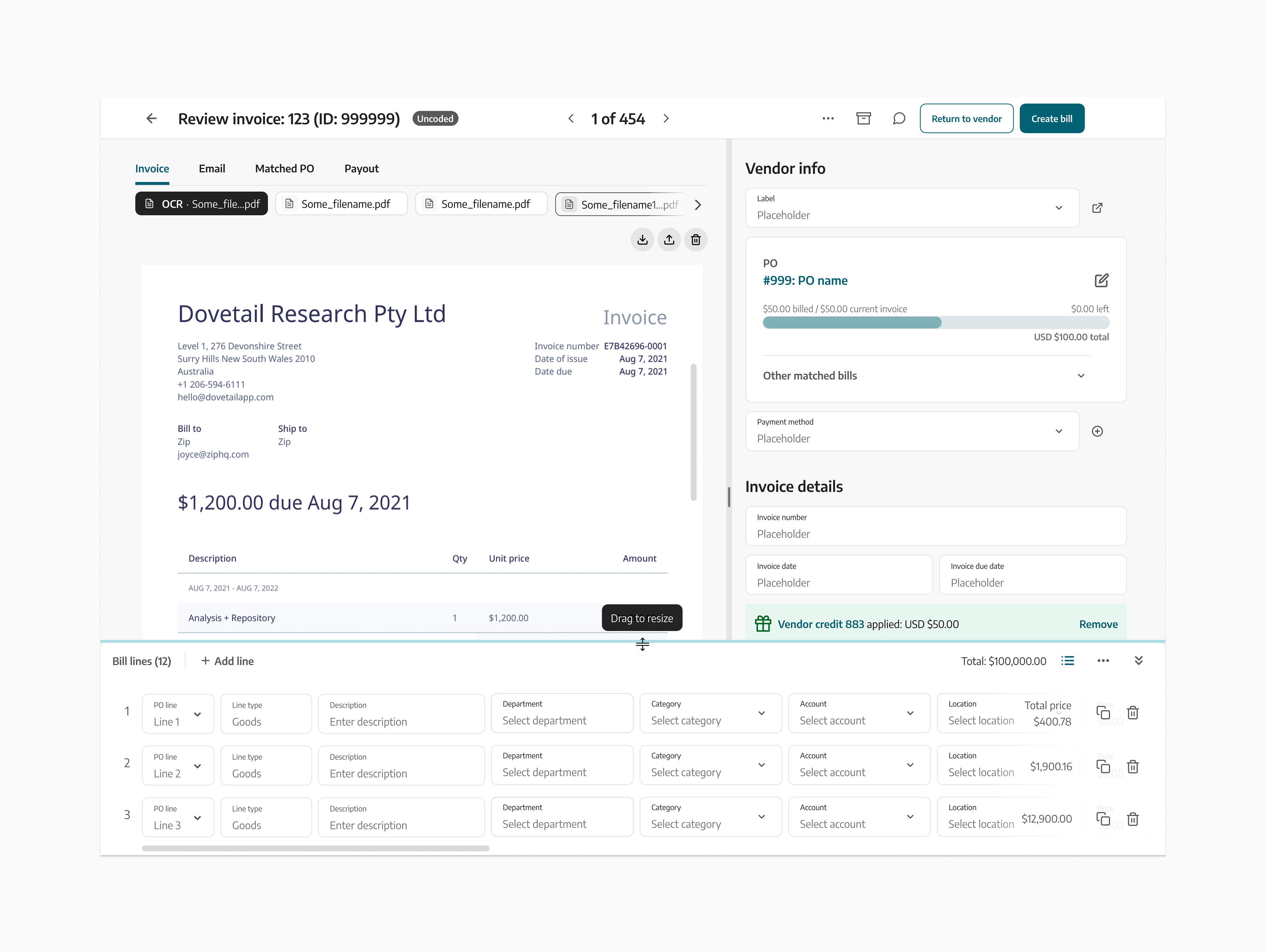Delete bill line 3

1133,819
